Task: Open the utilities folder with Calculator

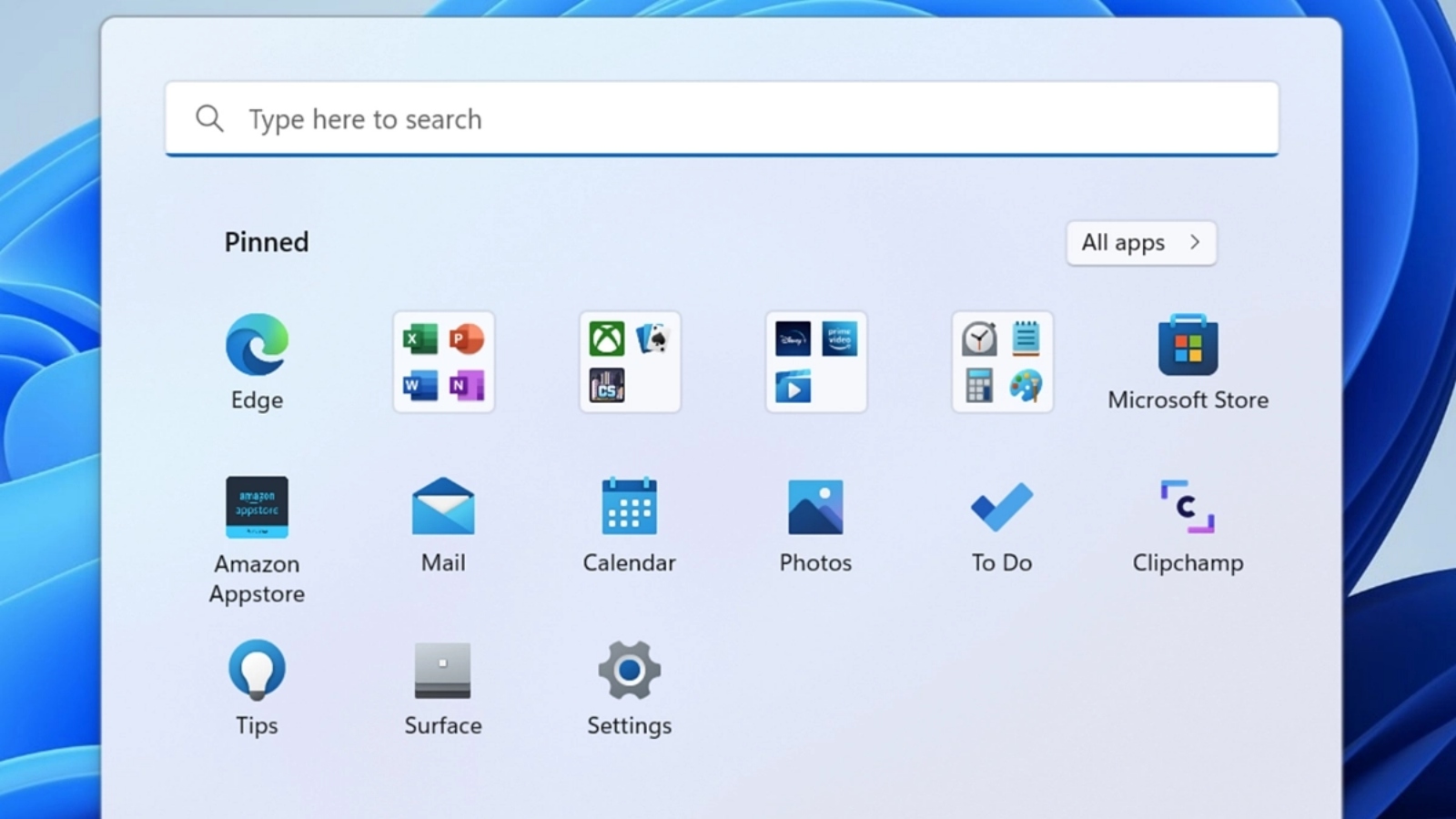Action: click(1002, 362)
